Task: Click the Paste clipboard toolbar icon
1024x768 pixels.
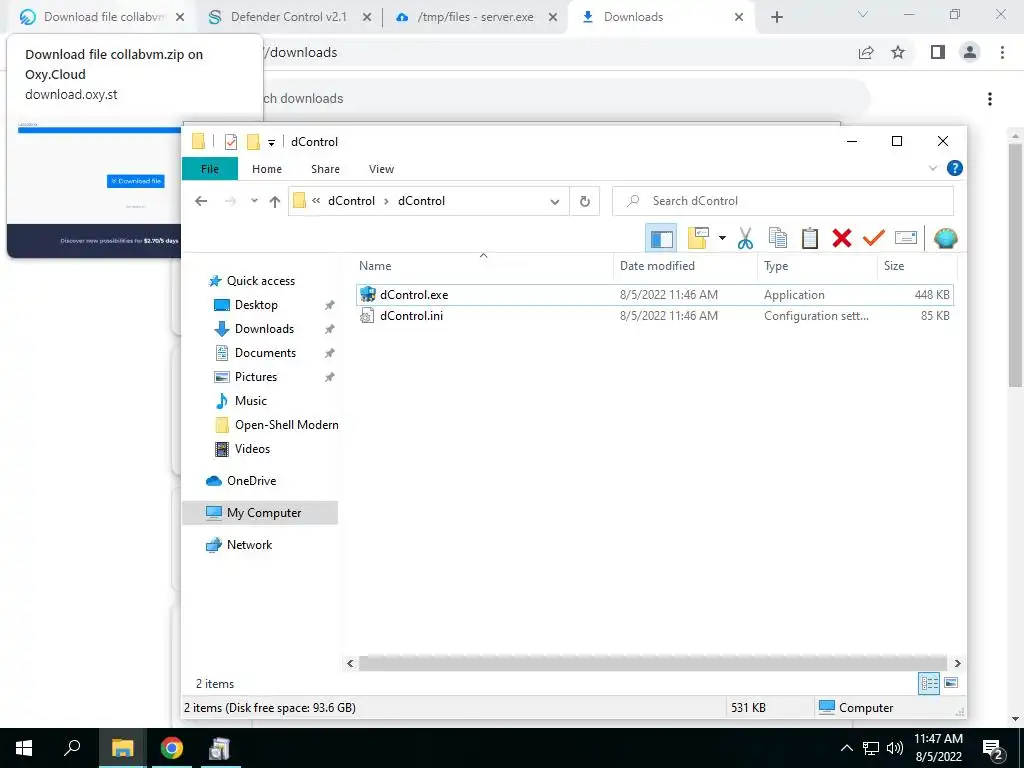Action: [810, 238]
